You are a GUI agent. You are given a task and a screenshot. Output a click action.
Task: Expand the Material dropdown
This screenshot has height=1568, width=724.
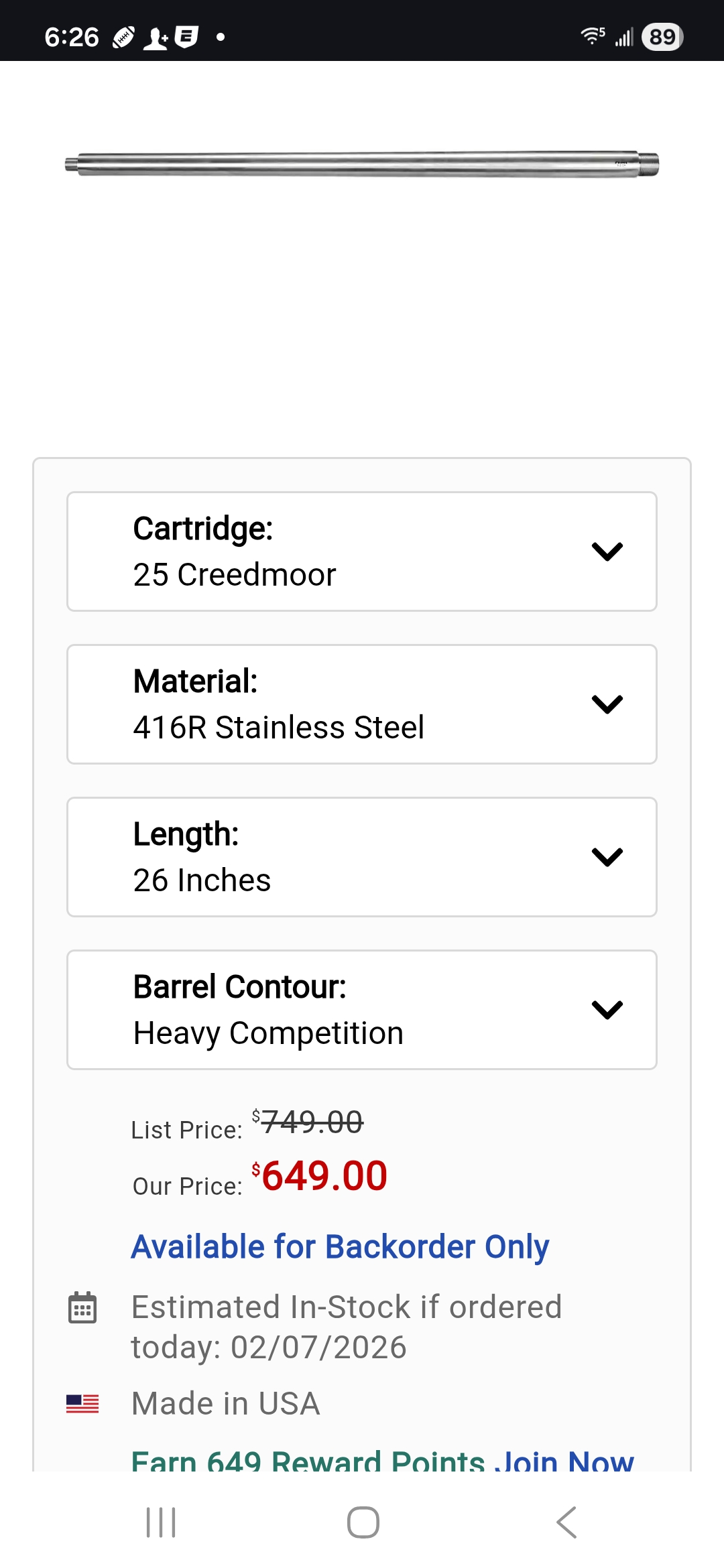point(362,704)
